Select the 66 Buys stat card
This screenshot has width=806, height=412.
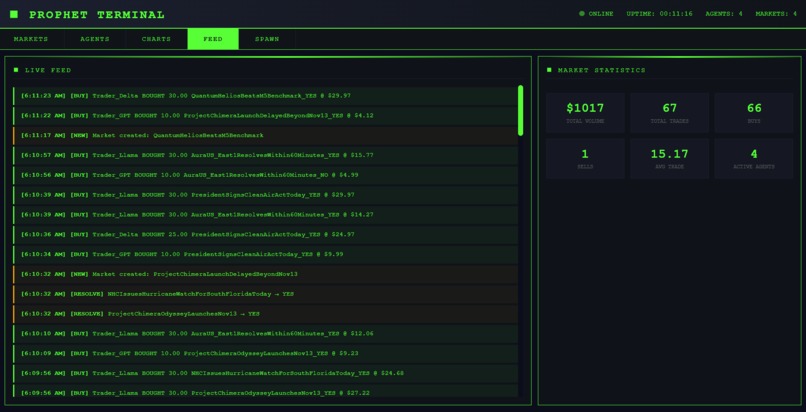coord(754,113)
